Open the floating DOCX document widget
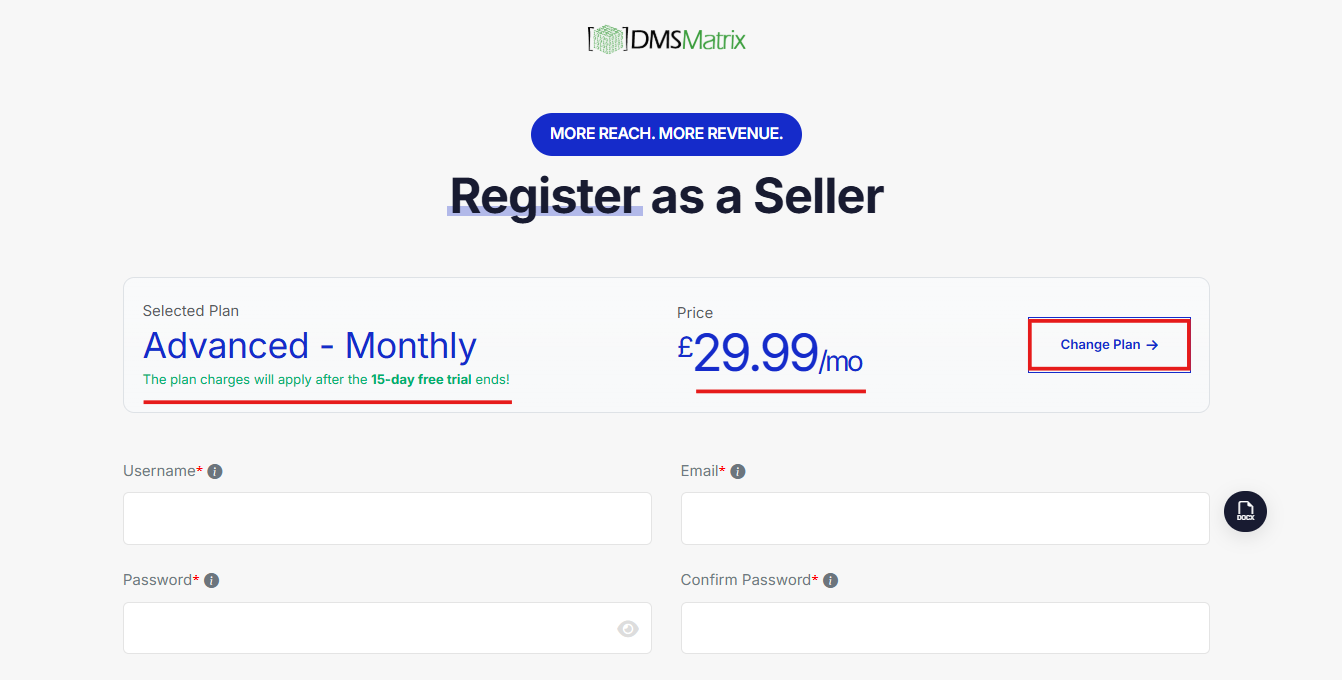Viewport: 1342px width, 680px height. pyautogui.click(x=1245, y=511)
